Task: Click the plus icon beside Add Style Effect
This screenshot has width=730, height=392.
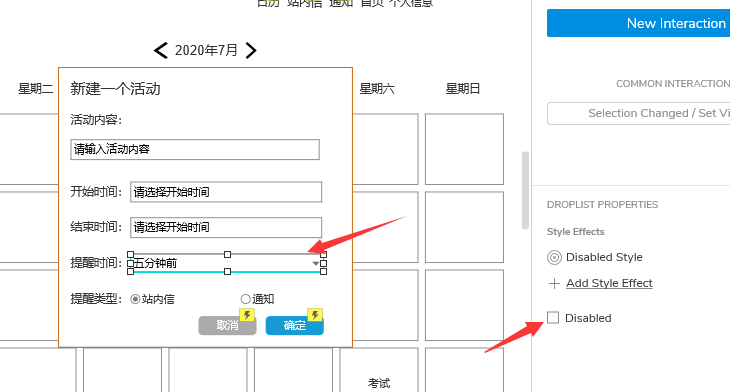Action: pos(554,284)
